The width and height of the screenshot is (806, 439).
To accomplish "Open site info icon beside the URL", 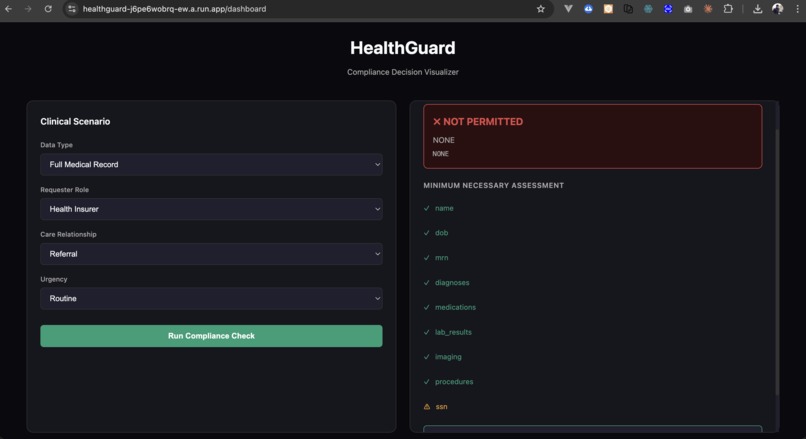I will click(72, 9).
